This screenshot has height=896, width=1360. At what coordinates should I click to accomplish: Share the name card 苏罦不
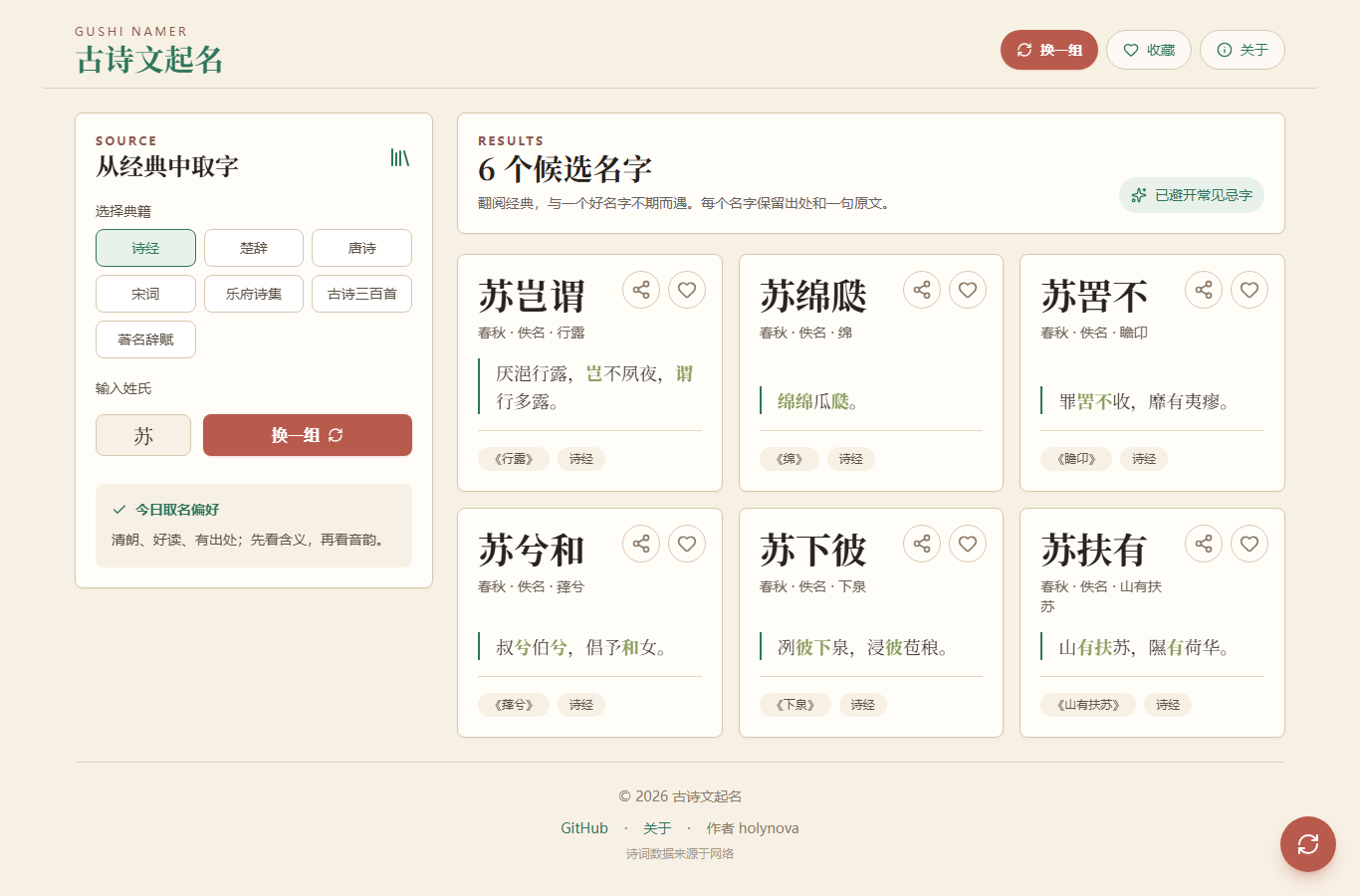1204,290
